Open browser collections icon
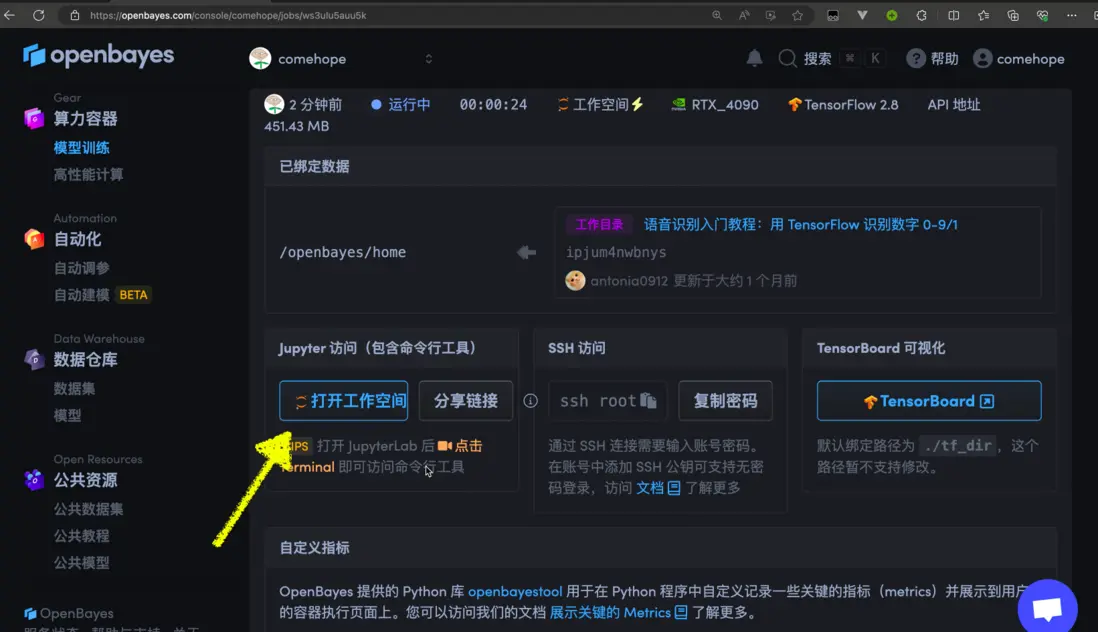Image resolution: width=1098 pixels, height=632 pixels. tap(1013, 15)
